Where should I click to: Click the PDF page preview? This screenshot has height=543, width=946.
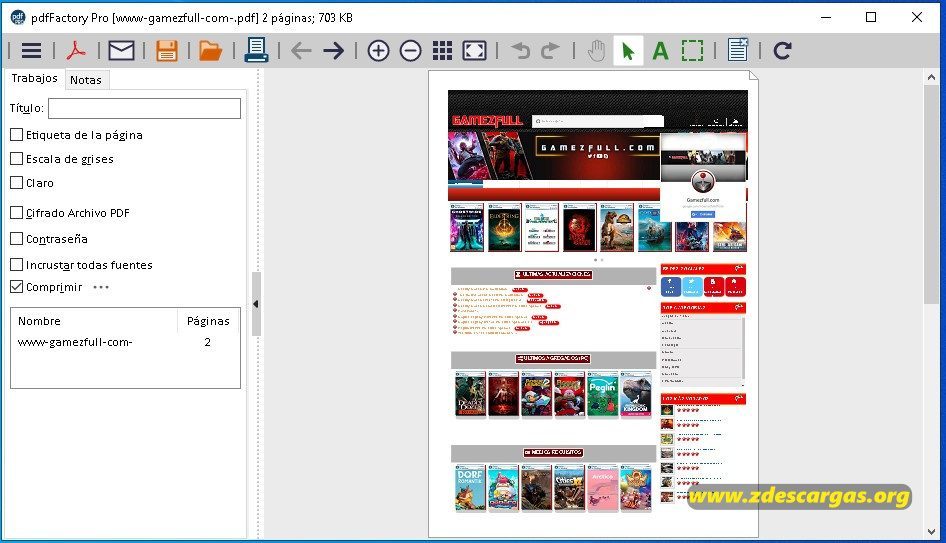click(x=593, y=303)
